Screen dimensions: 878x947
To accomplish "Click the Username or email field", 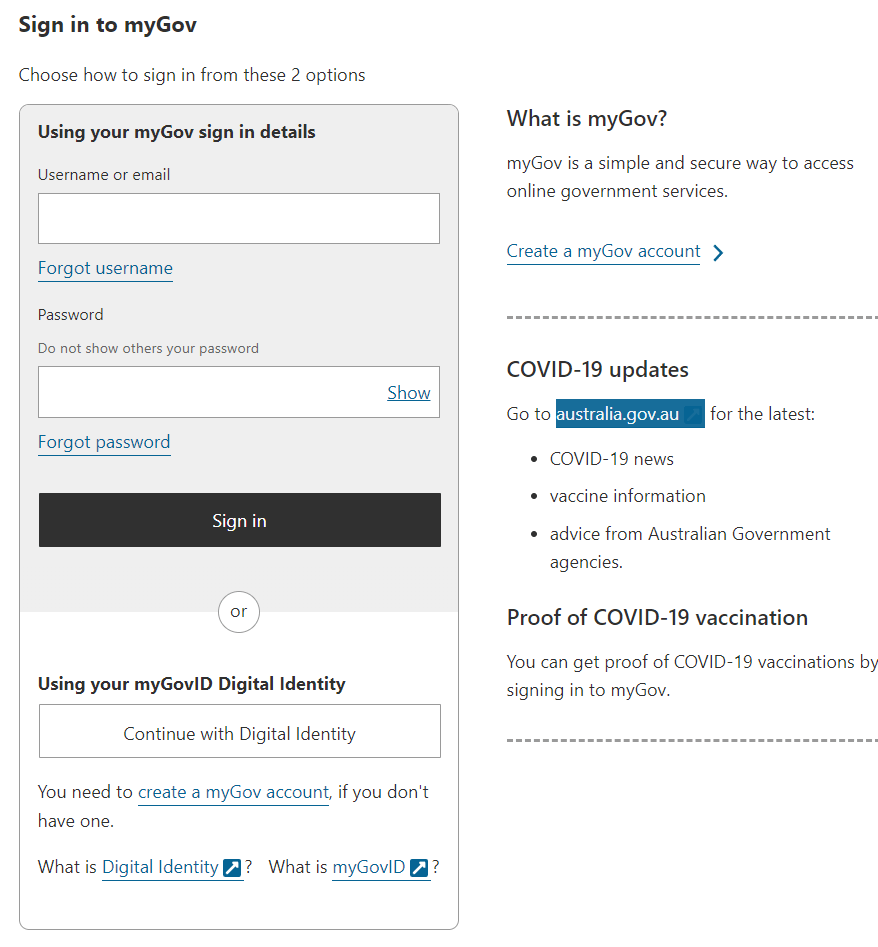I will pyautogui.click(x=239, y=219).
